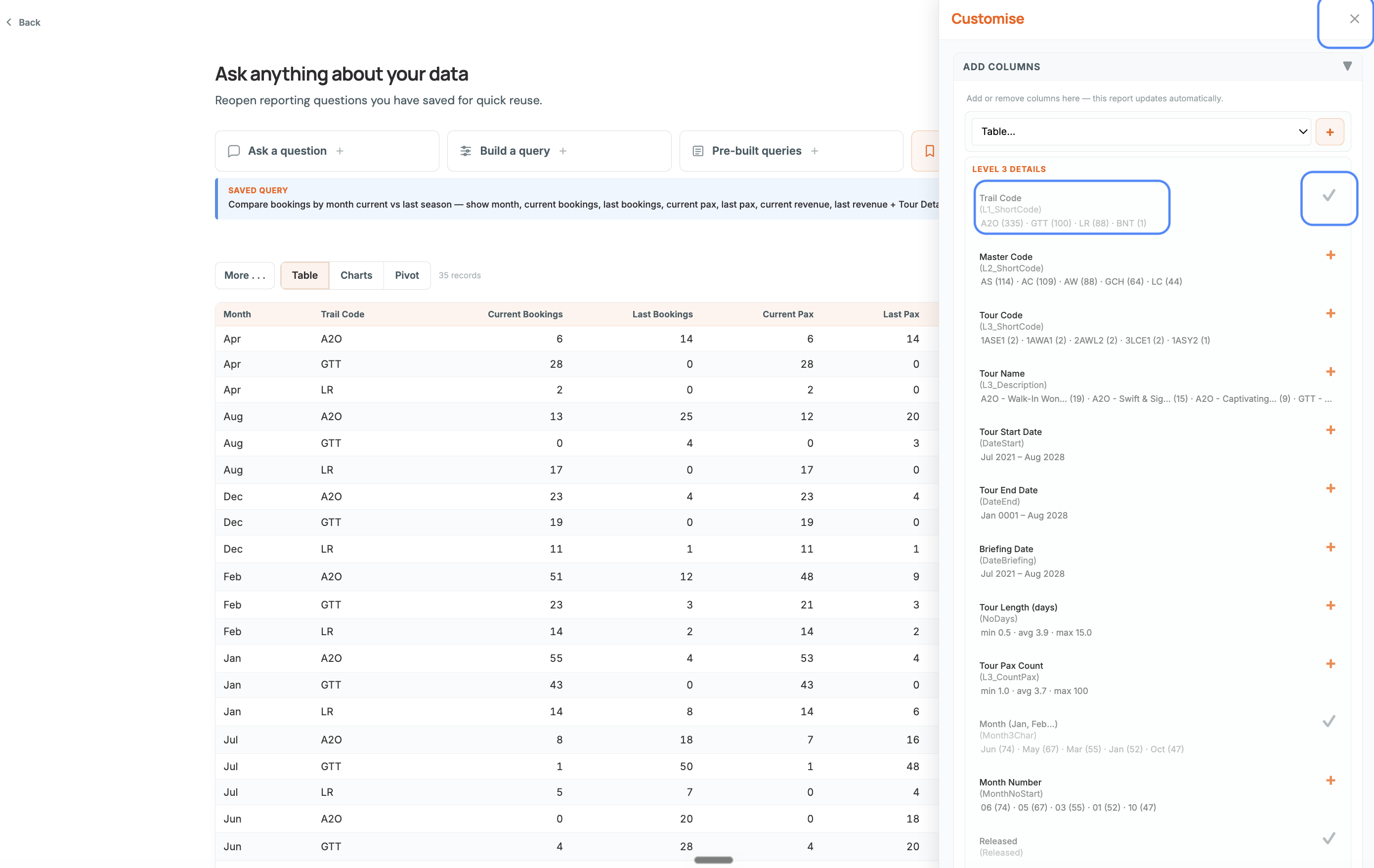Open the Build a query panel
This screenshot has width=1374, height=868.
[559, 151]
